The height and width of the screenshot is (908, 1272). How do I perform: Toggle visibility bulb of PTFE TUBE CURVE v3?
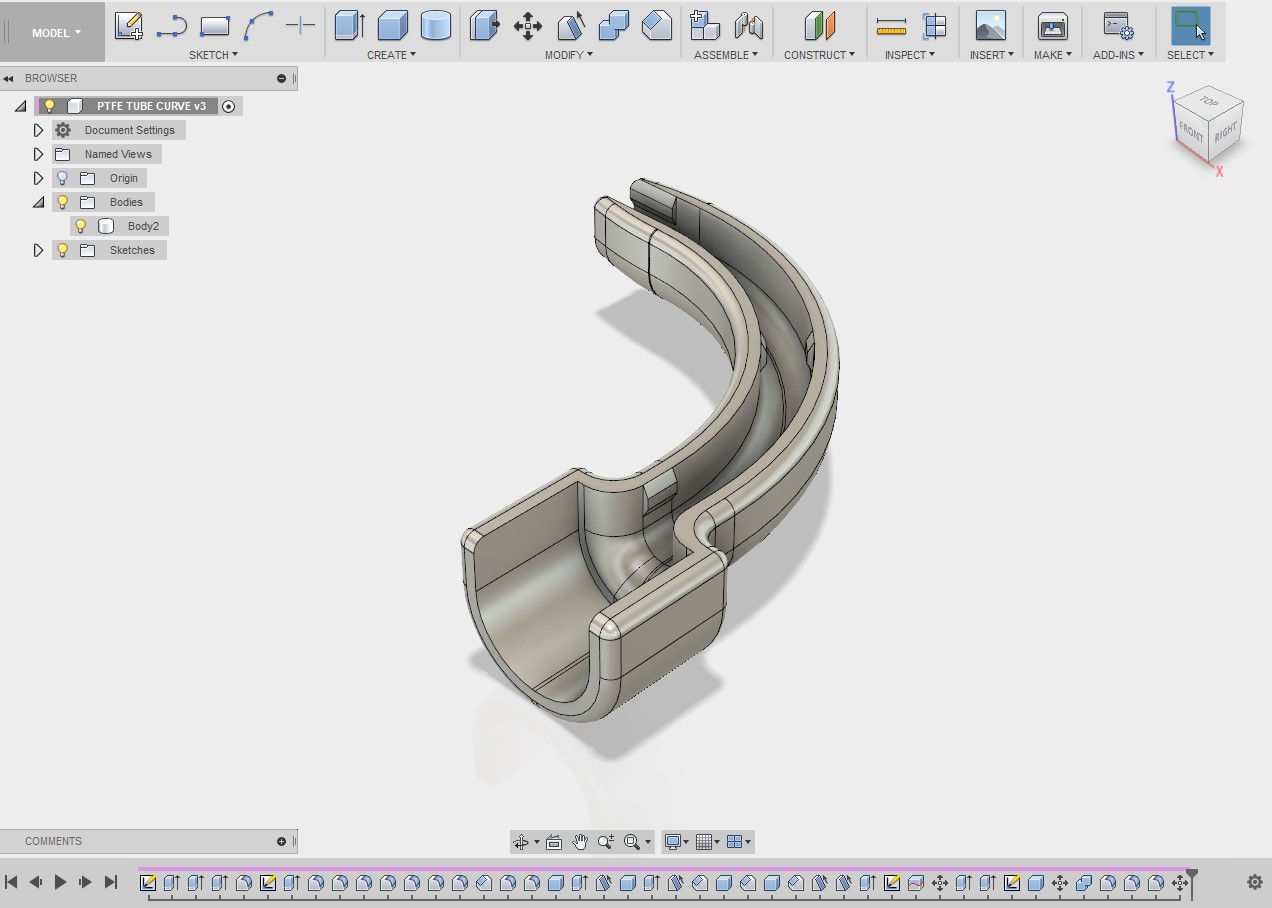49,106
